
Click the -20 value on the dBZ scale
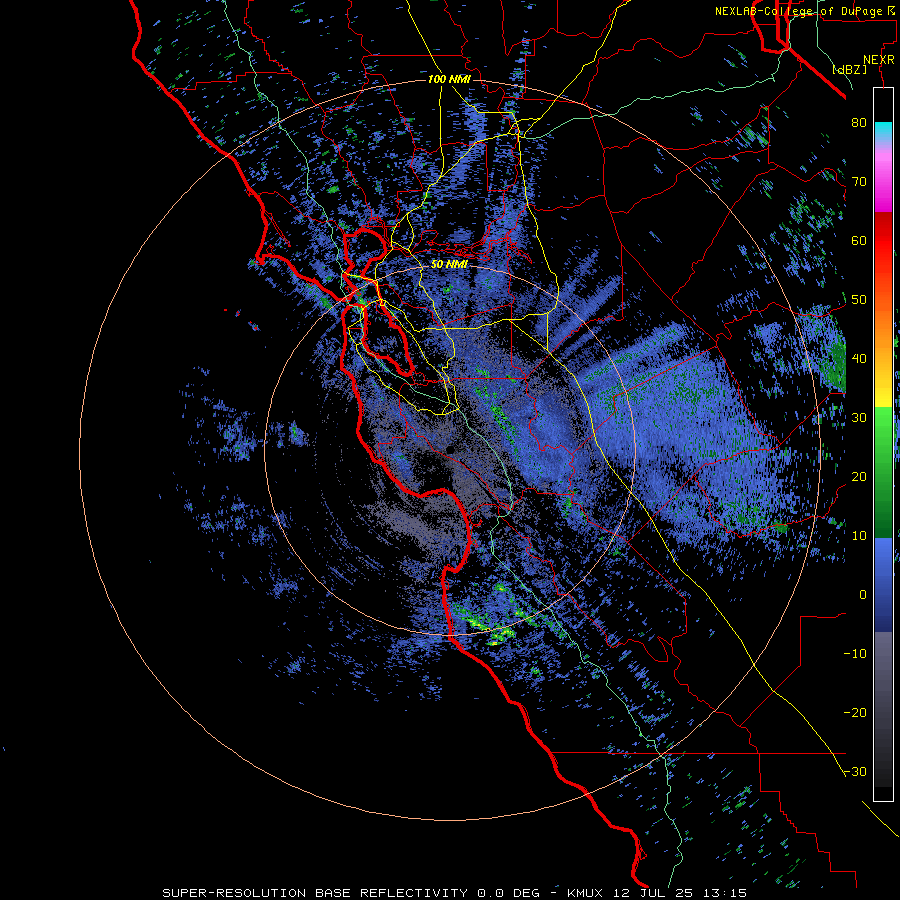[855, 712]
